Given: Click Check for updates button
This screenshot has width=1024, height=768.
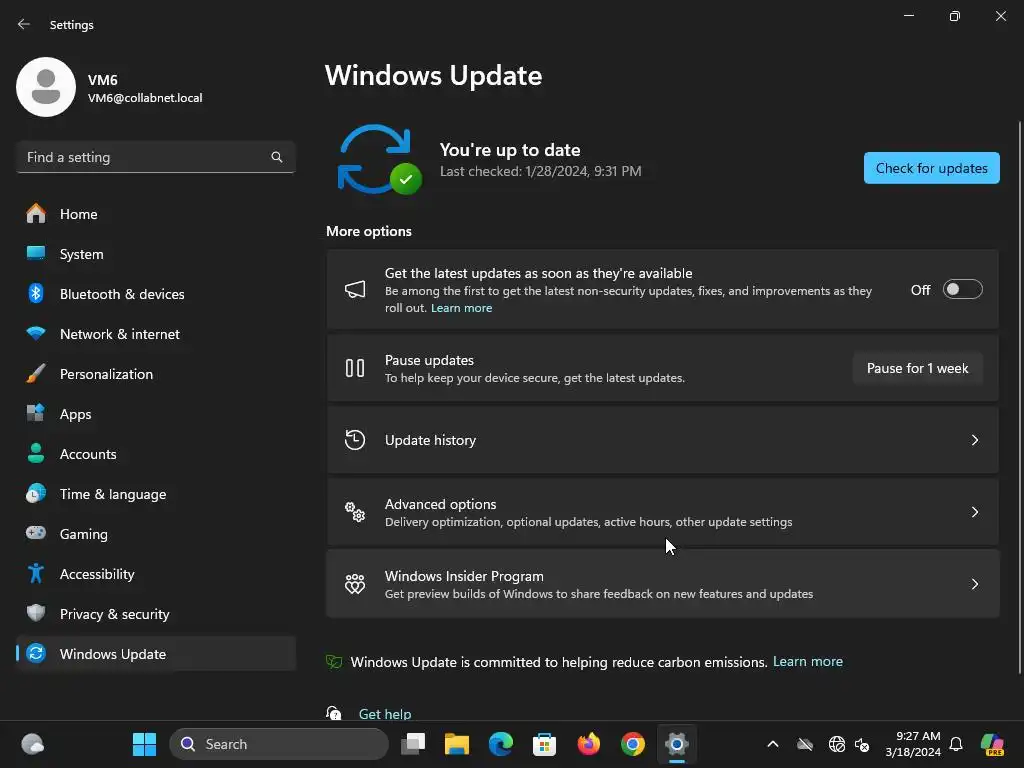Looking at the screenshot, I should pyautogui.click(x=931, y=168).
